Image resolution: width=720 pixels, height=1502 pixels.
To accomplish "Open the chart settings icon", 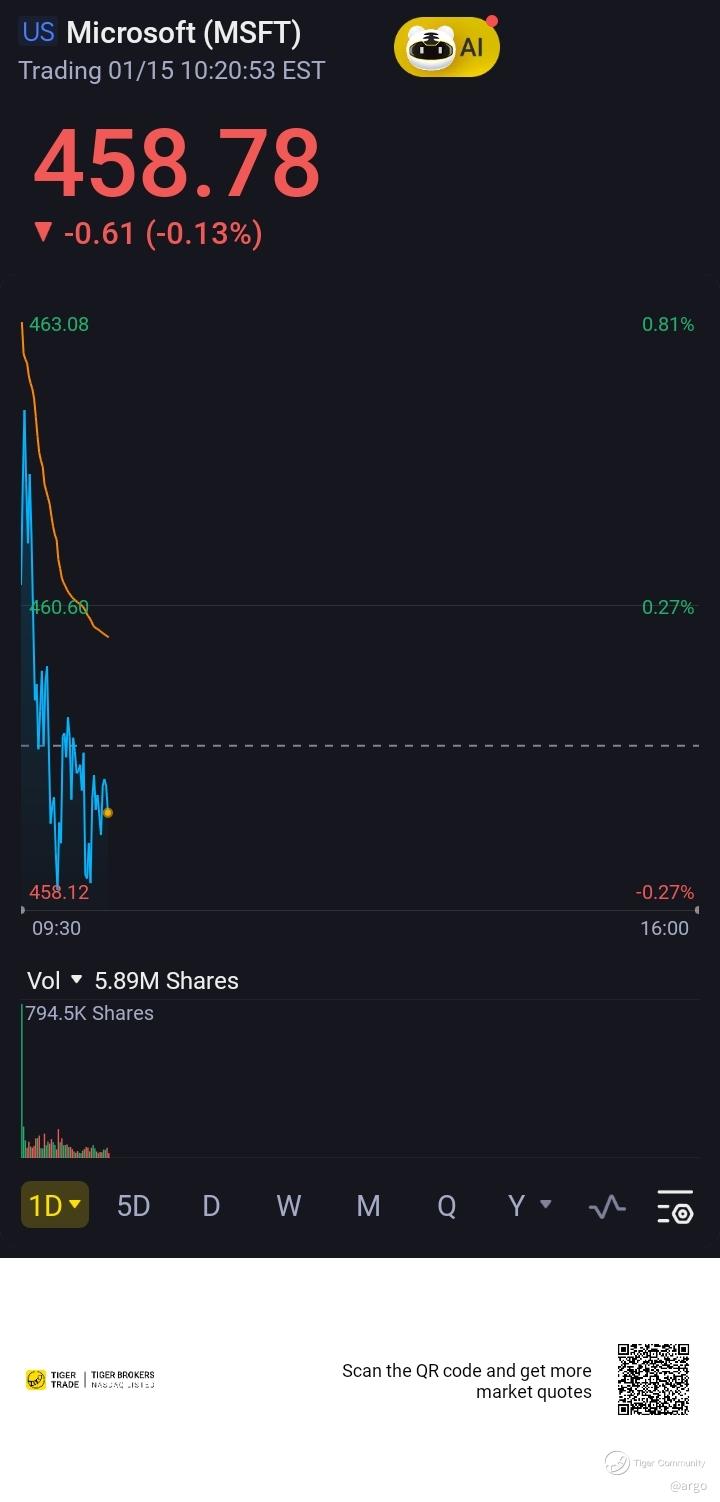I will (675, 1206).
